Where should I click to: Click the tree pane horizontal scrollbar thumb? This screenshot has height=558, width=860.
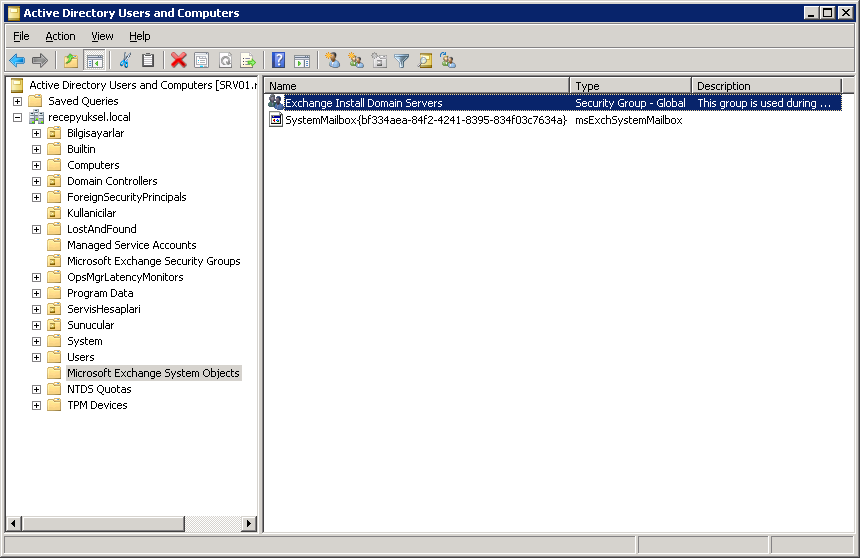[x=103, y=523]
